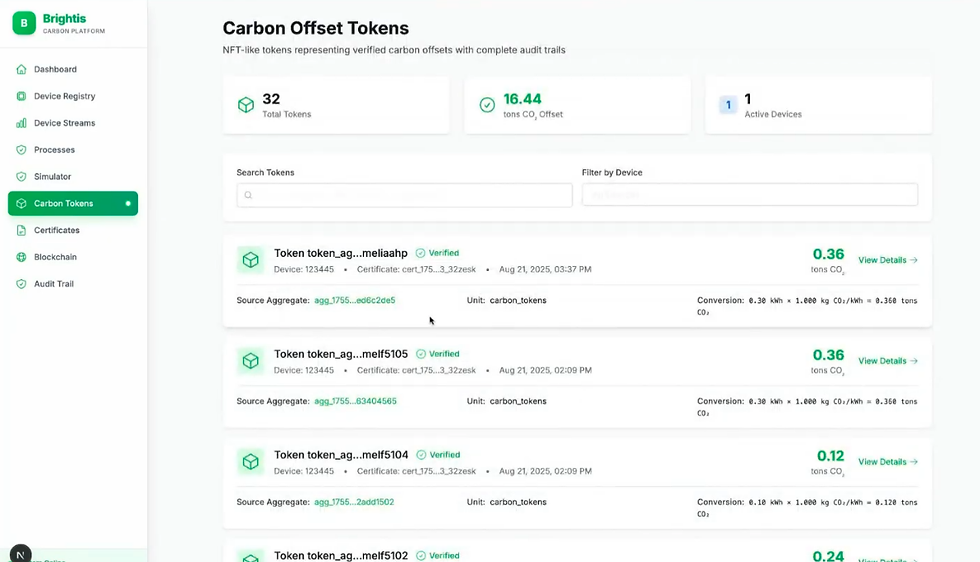Viewport: 980px width, 562px height.
Task: Click title Token token_ag...melf5102
Action: click(x=341, y=556)
